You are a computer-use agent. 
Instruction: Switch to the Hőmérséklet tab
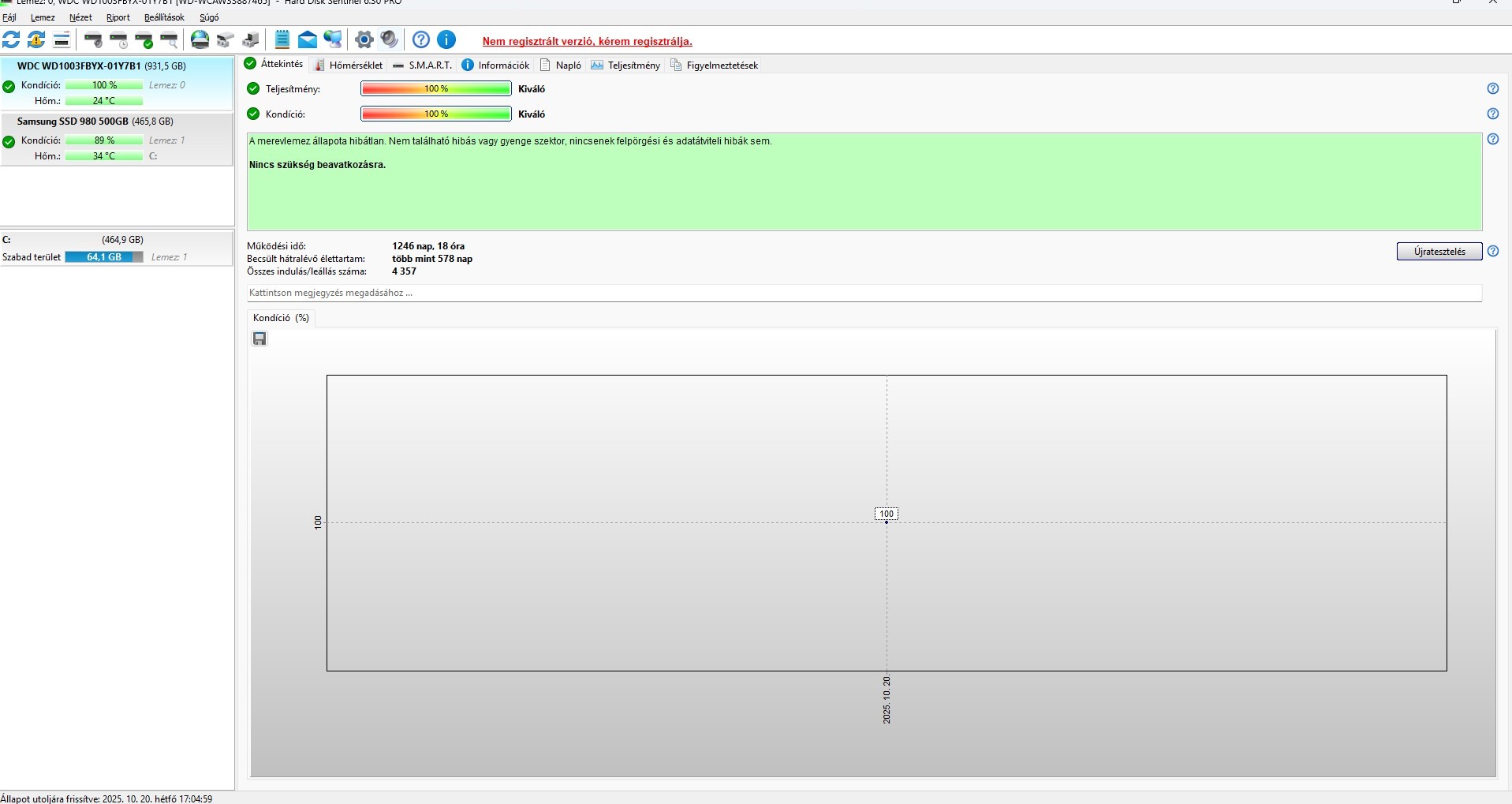coord(349,65)
